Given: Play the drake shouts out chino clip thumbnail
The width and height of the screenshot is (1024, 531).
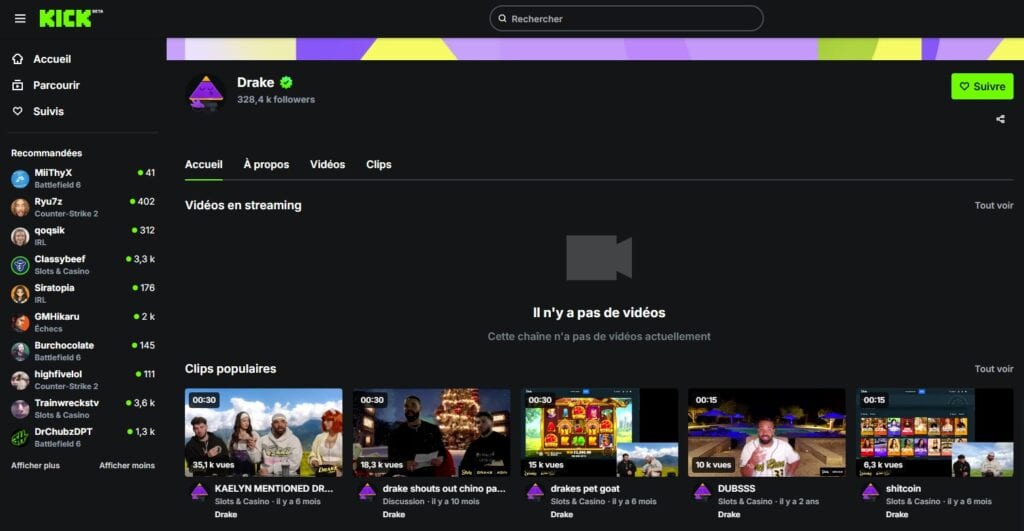Looking at the screenshot, I should click(x=432, y=432).
